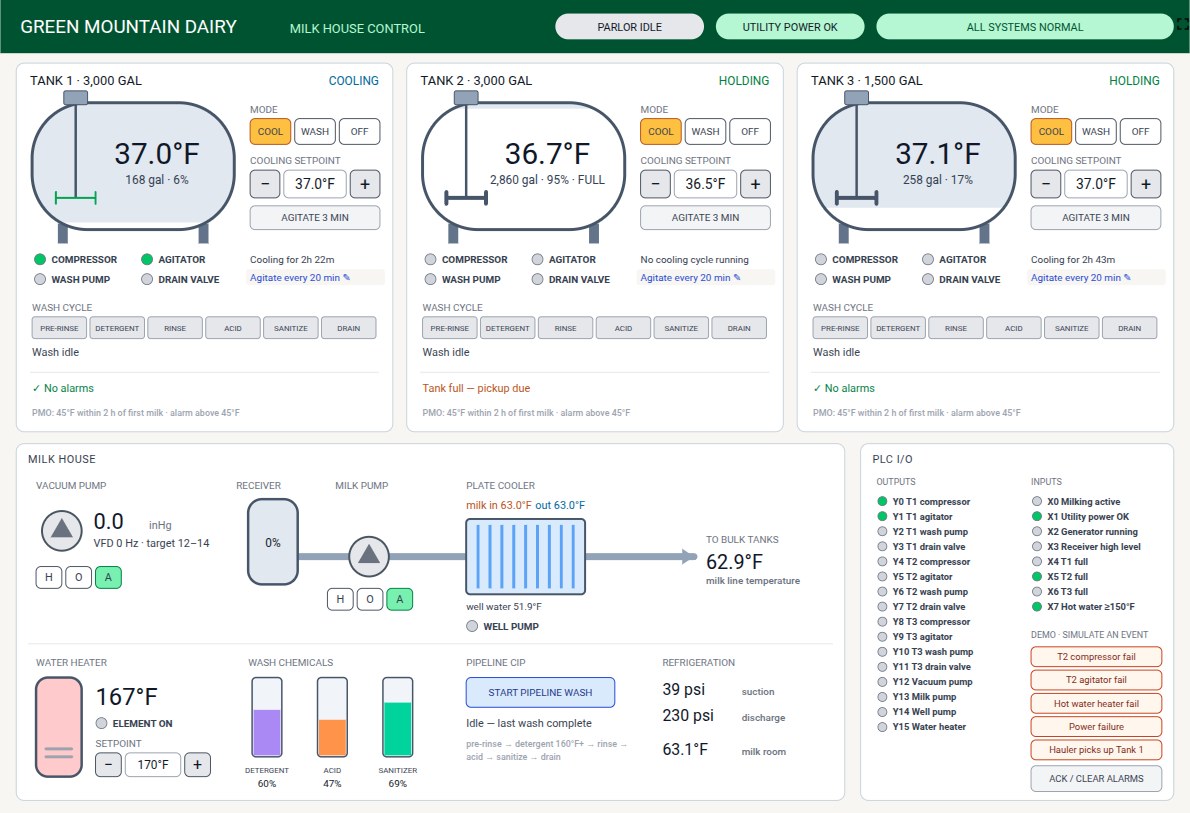Decrease Tank 2 cooling setpoint
This screenshot has width=1190, height=813.
pos(655,184)
